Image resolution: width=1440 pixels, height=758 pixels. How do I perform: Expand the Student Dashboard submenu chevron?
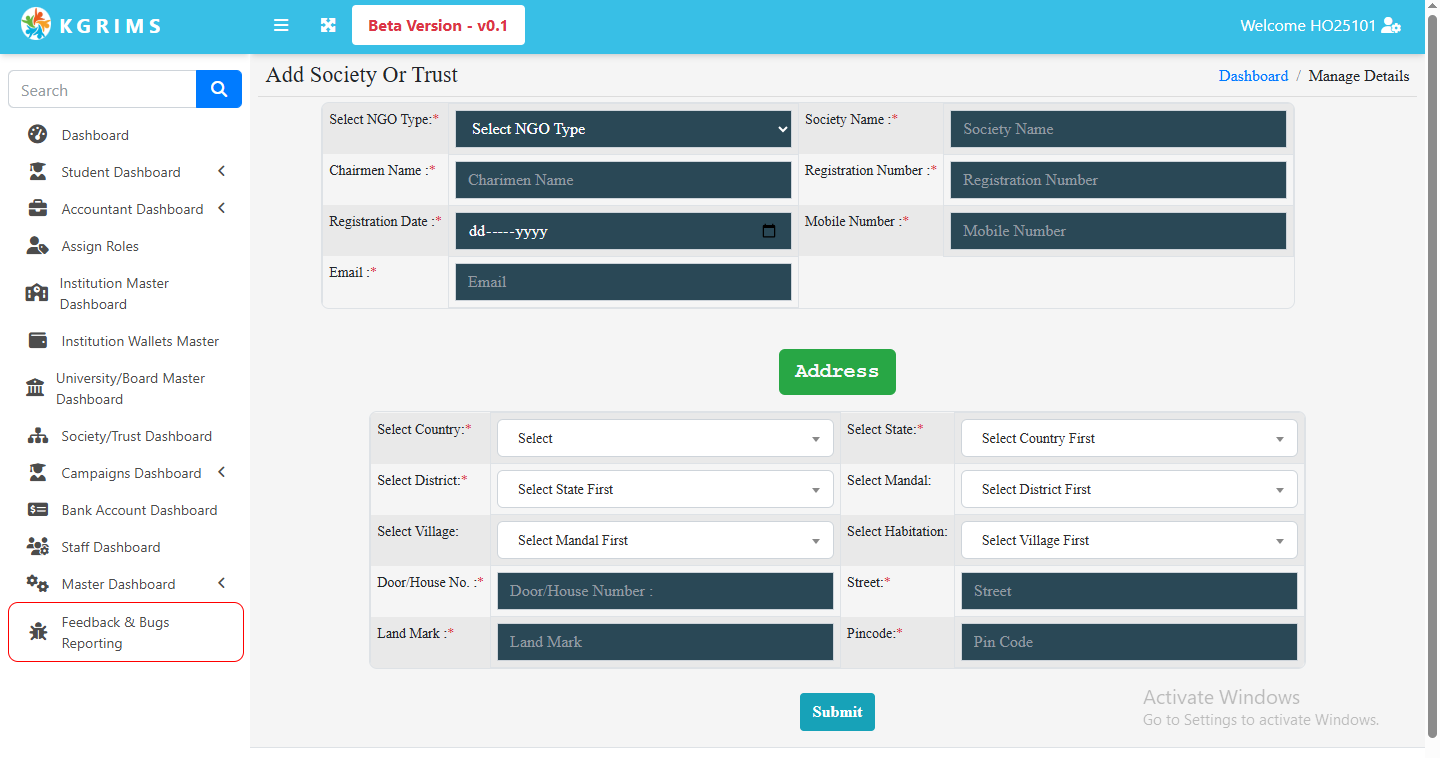pos(221,172)
